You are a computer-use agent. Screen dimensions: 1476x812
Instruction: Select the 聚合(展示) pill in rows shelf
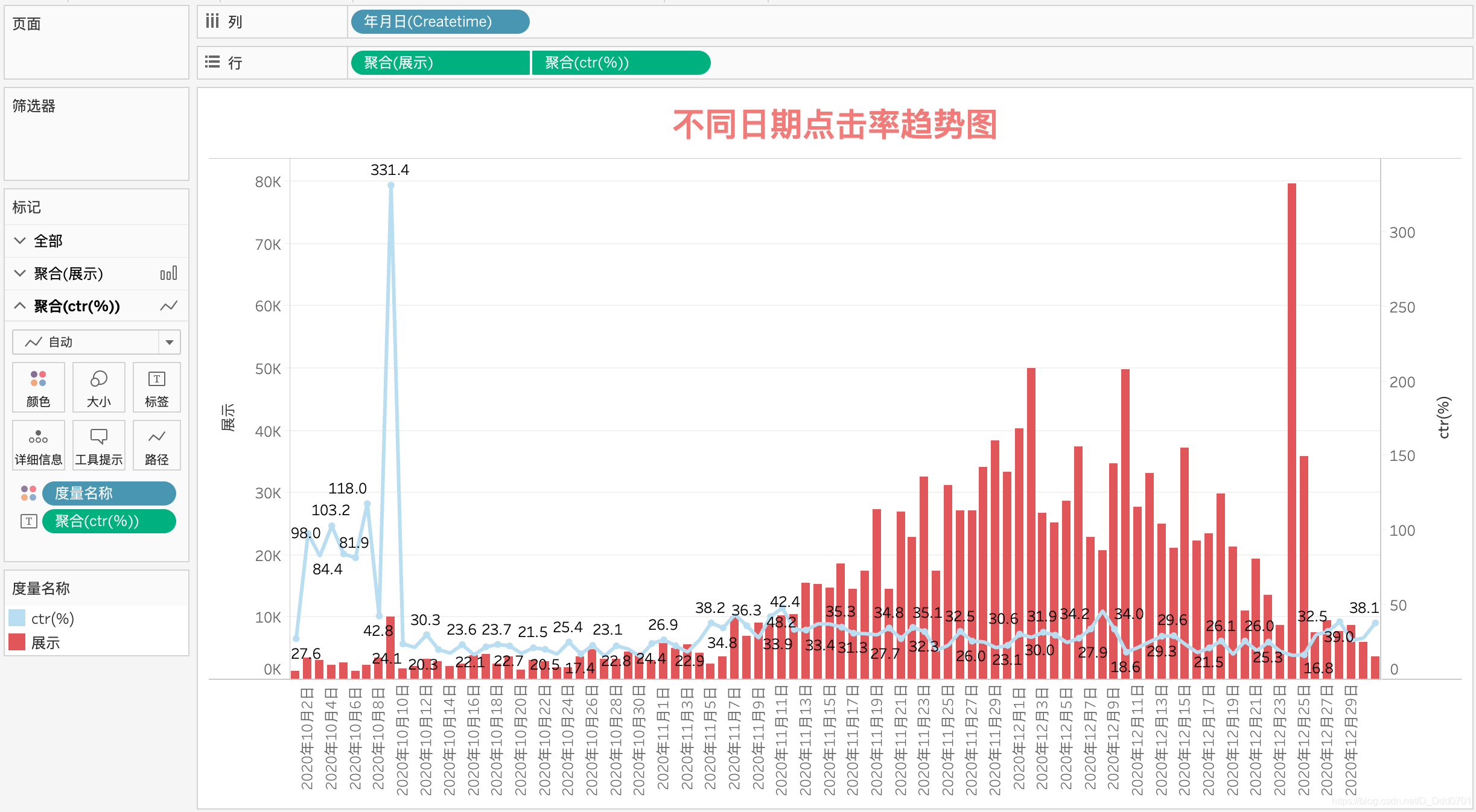point(440,63)
